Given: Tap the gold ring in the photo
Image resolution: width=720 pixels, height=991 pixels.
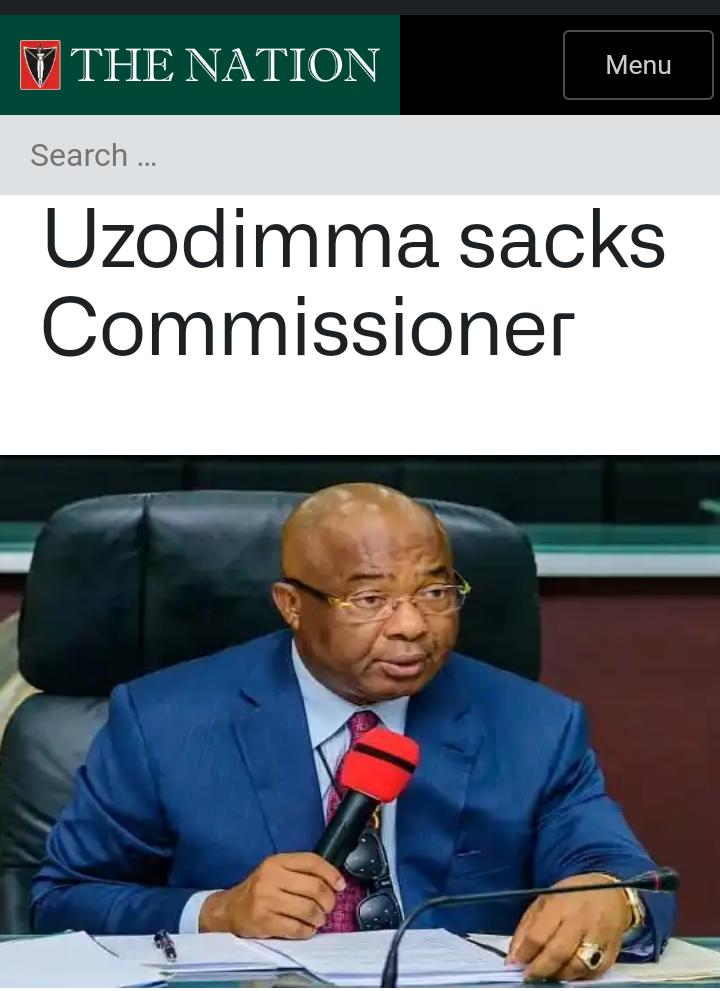Looking at the screenshot, I should tap(592, 954).
